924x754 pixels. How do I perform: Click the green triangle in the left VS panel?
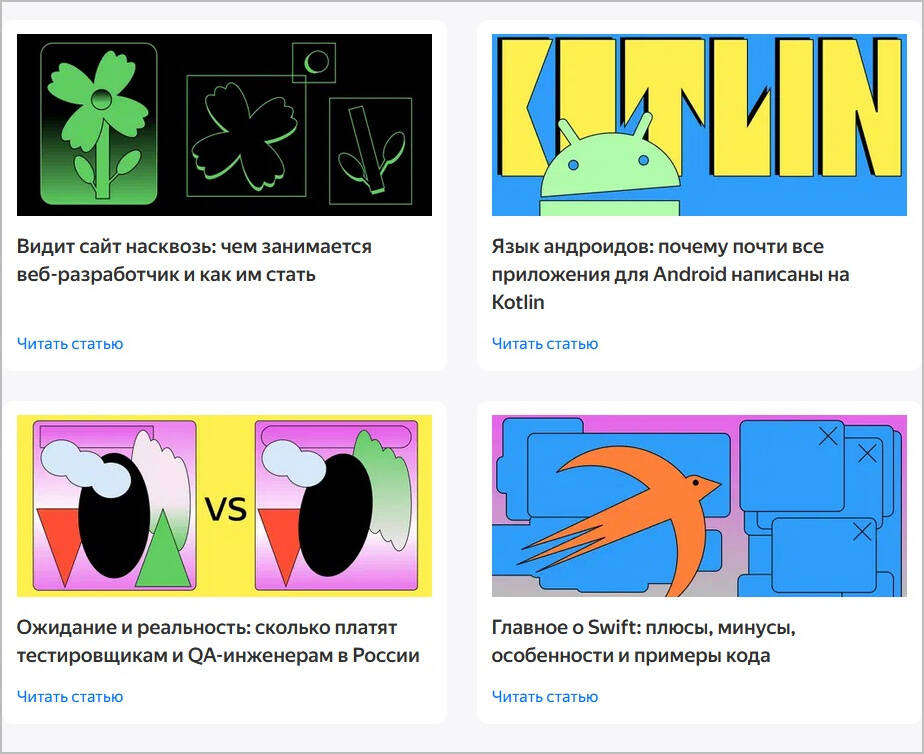pyautogui.click(x=163, y=550)
